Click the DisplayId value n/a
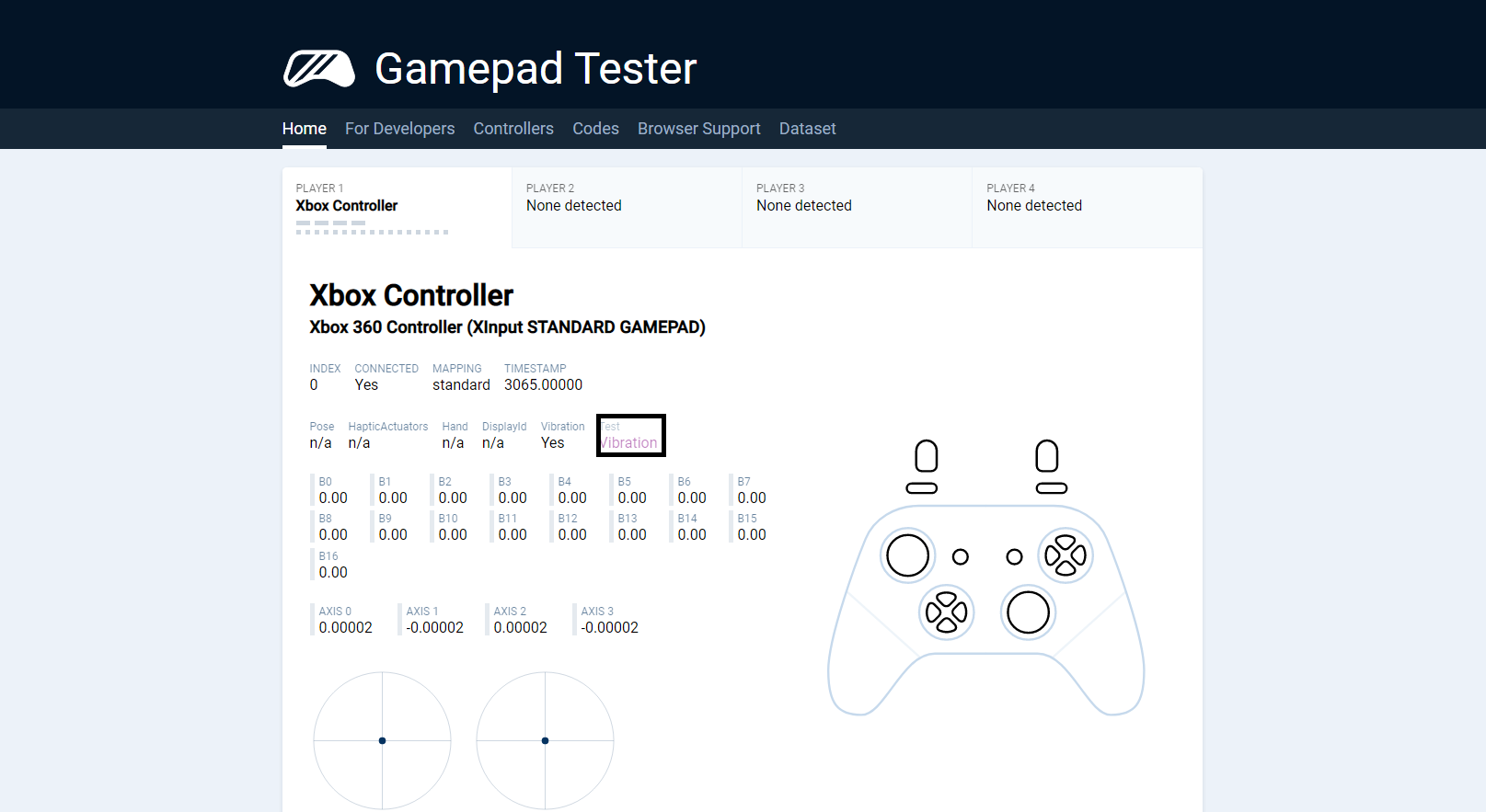This screenshot has height=812, width=1486. tap(493, 443)
